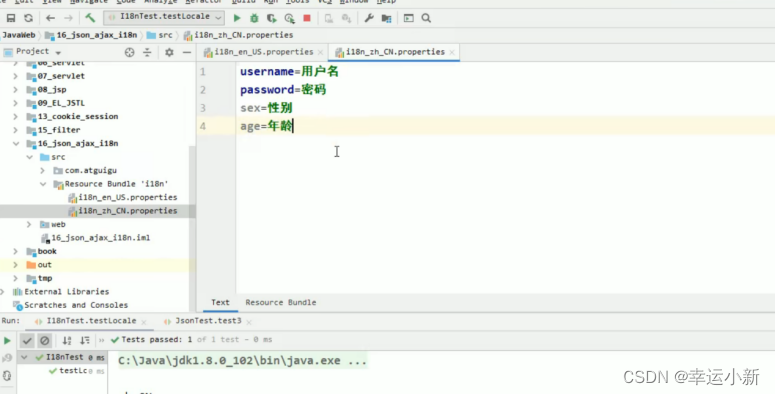
Task: Navigate back with the left arrow
Action: [50, 18]
